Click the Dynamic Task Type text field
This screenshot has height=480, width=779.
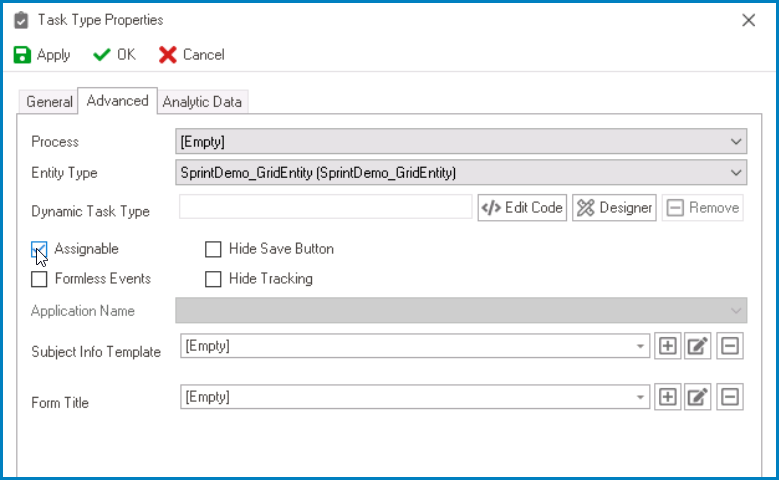pos(325,208)
